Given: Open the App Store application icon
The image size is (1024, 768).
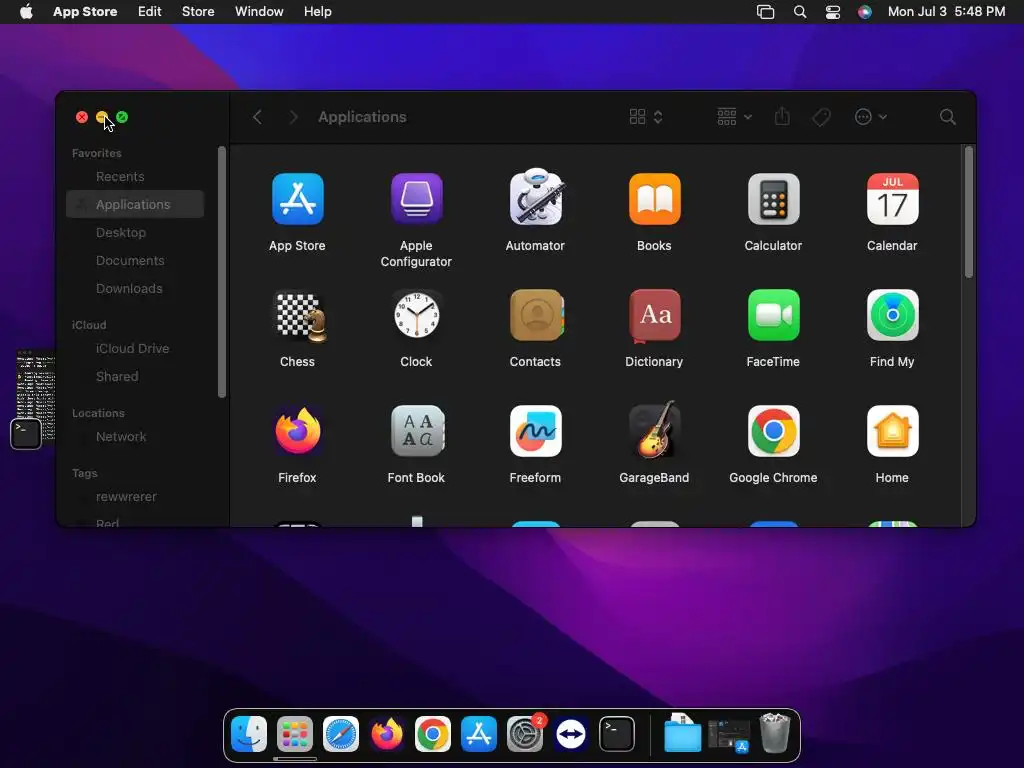Looking at the screenshot, I should (297, 199).
